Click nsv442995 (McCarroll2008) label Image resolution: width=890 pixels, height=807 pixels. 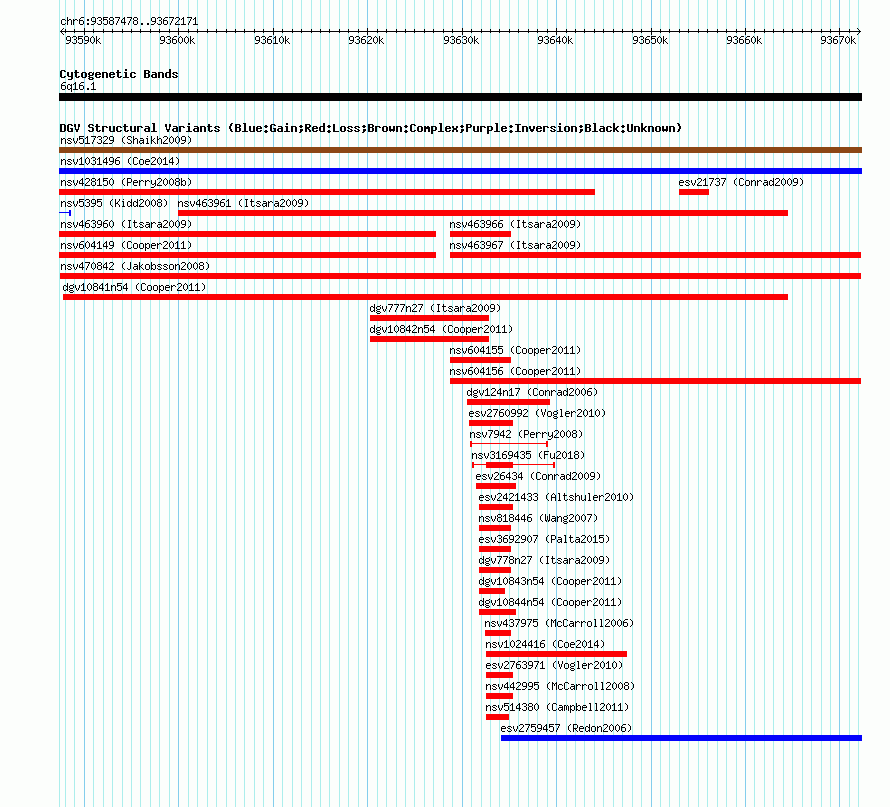coord(560,686)
